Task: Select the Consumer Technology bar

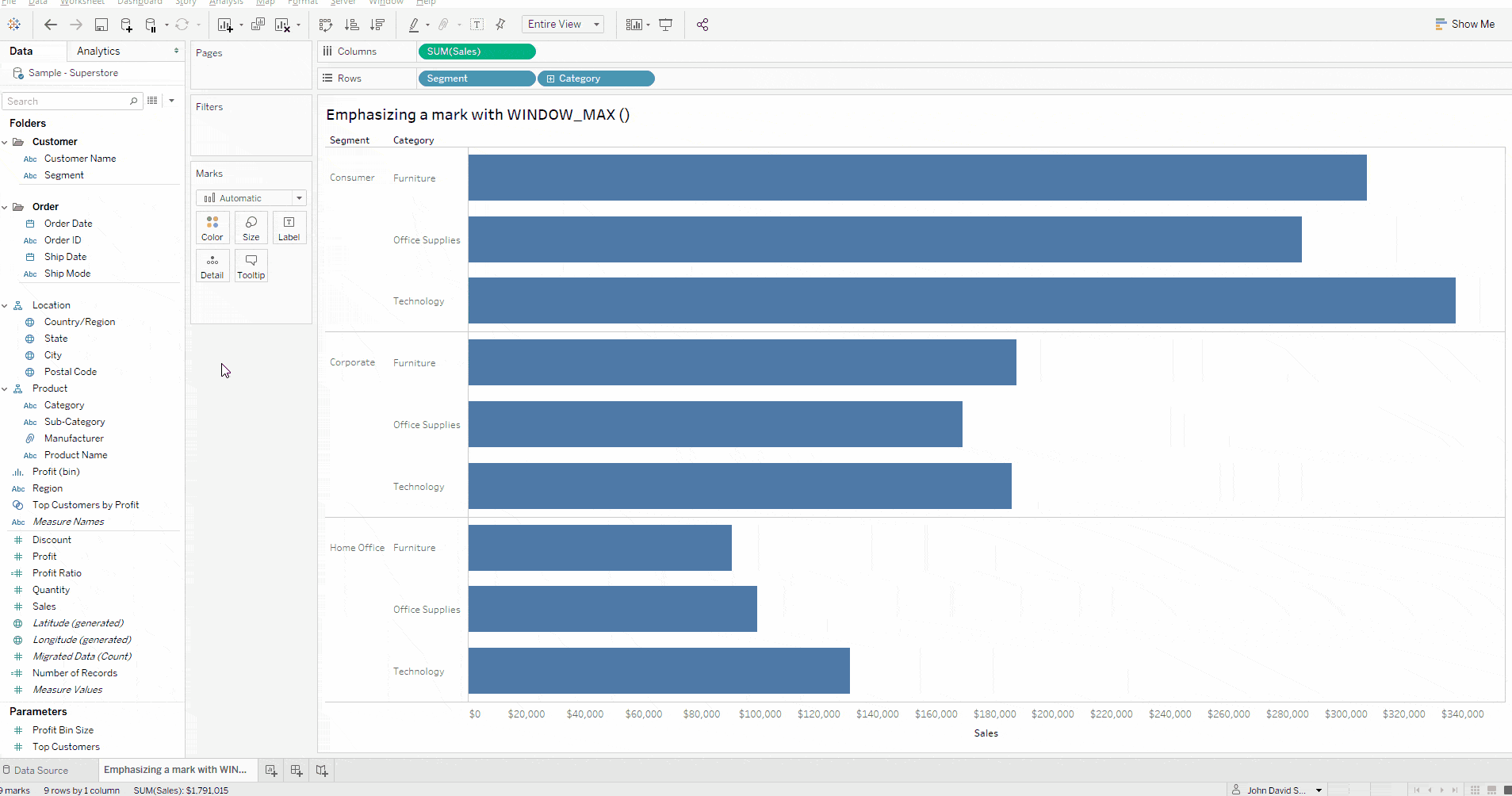Action: click(x=962, y=300)
